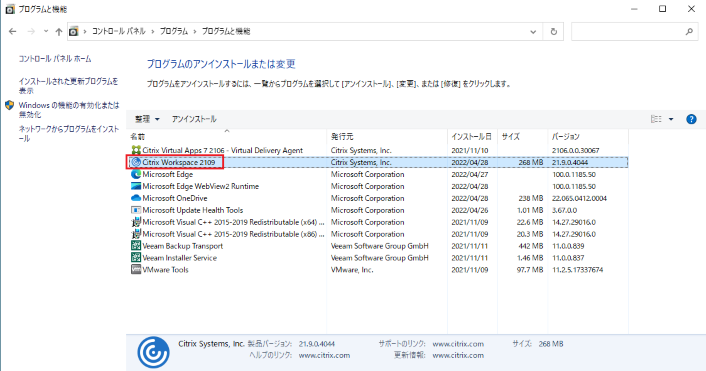Viewport: 706px width, 371px height.
Task: Go up one level with up arrow
Action: coord(59,32)
